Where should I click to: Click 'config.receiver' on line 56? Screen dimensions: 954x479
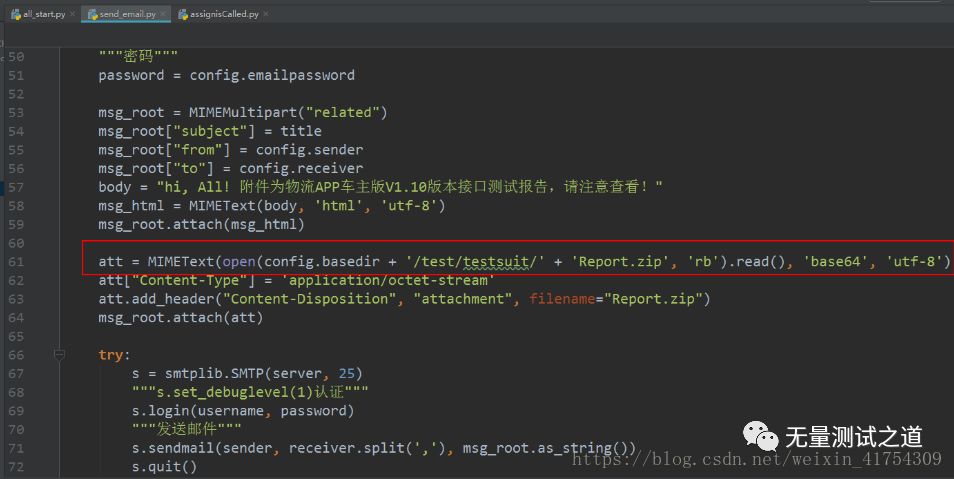pos(301,169)
